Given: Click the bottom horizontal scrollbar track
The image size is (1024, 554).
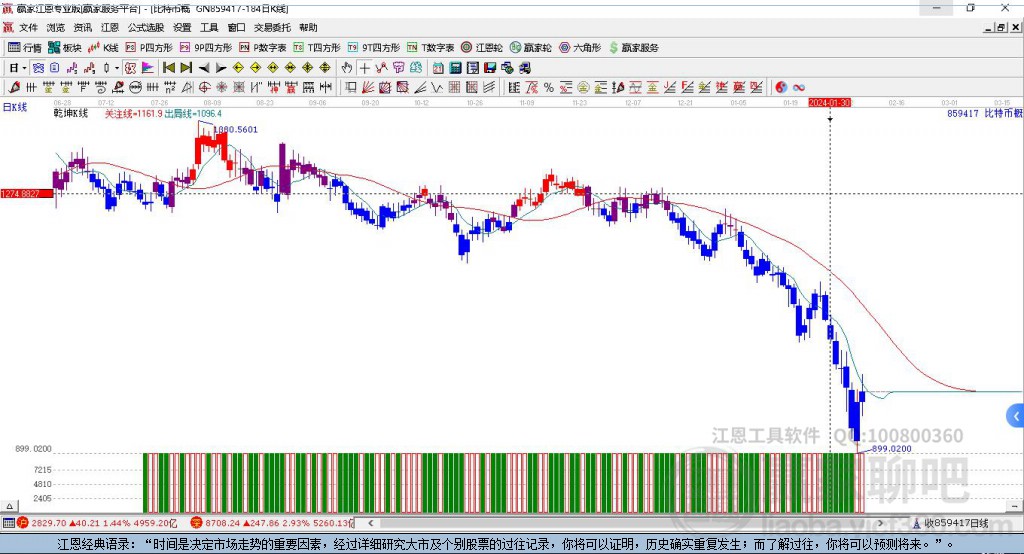Looking at the screenshot, I should point(600,523).
